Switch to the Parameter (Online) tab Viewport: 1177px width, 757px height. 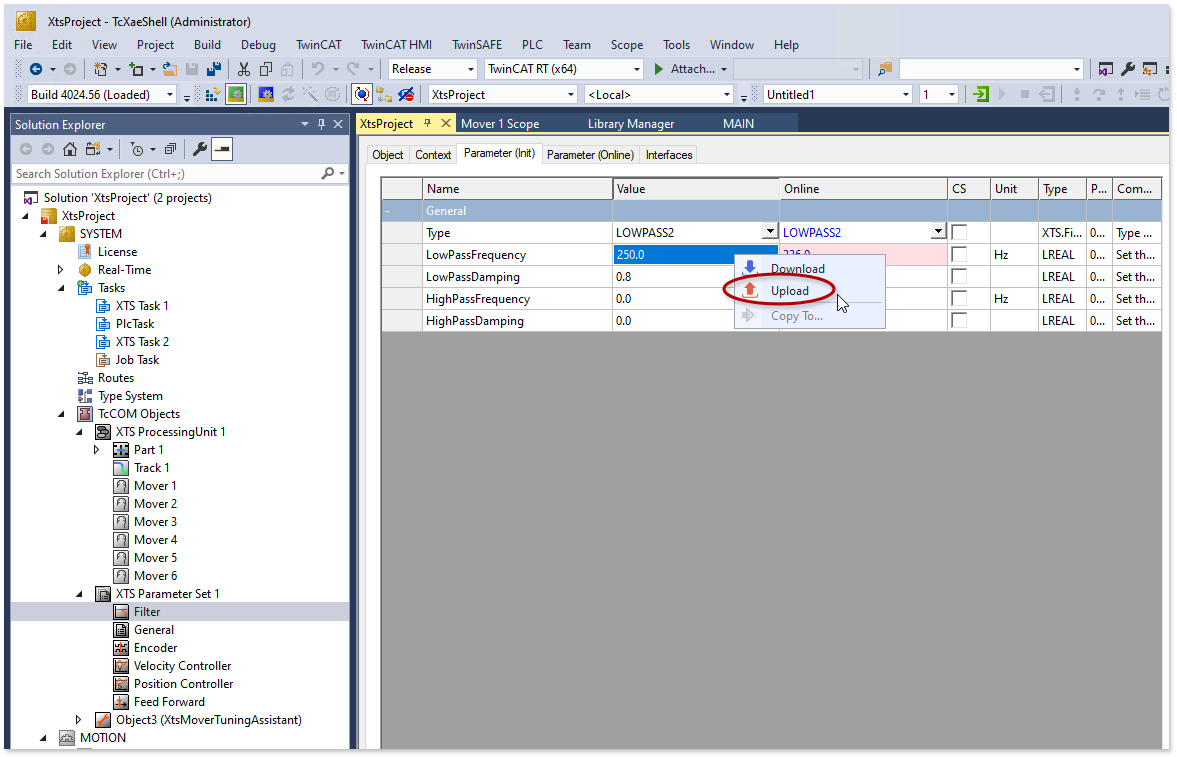(x=590, y=155)
